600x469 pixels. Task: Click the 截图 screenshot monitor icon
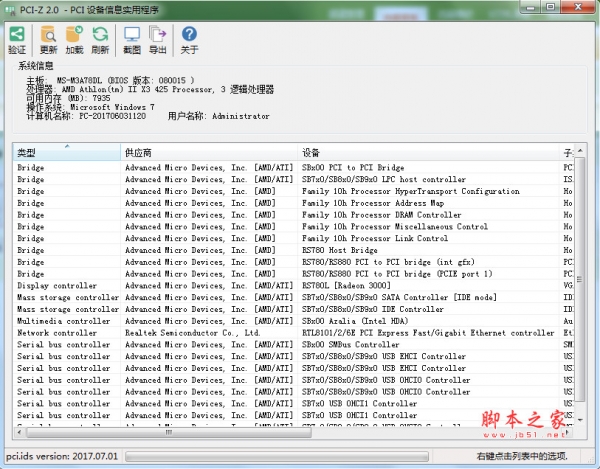pos(132,34)
